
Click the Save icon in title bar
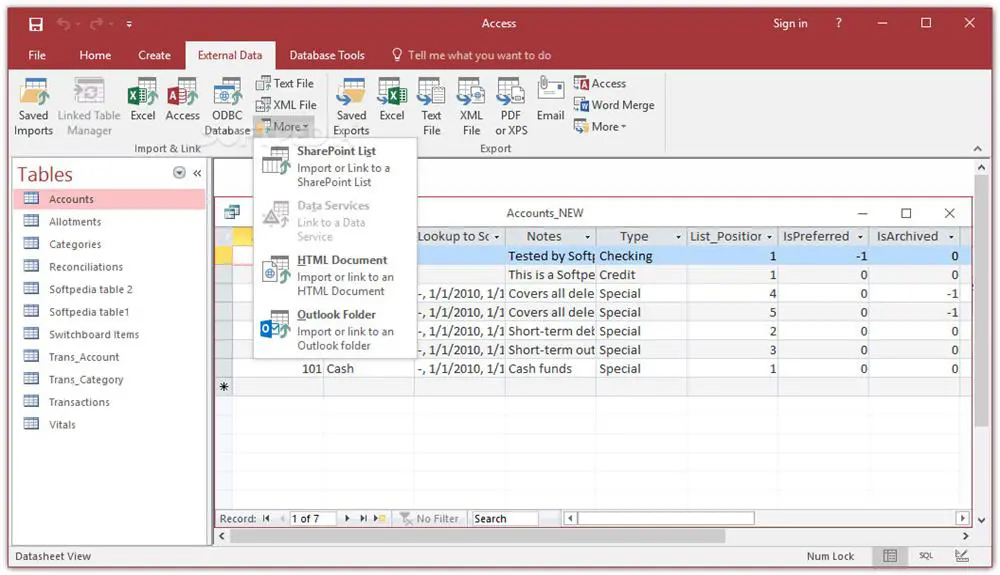(x=36, y=24)
